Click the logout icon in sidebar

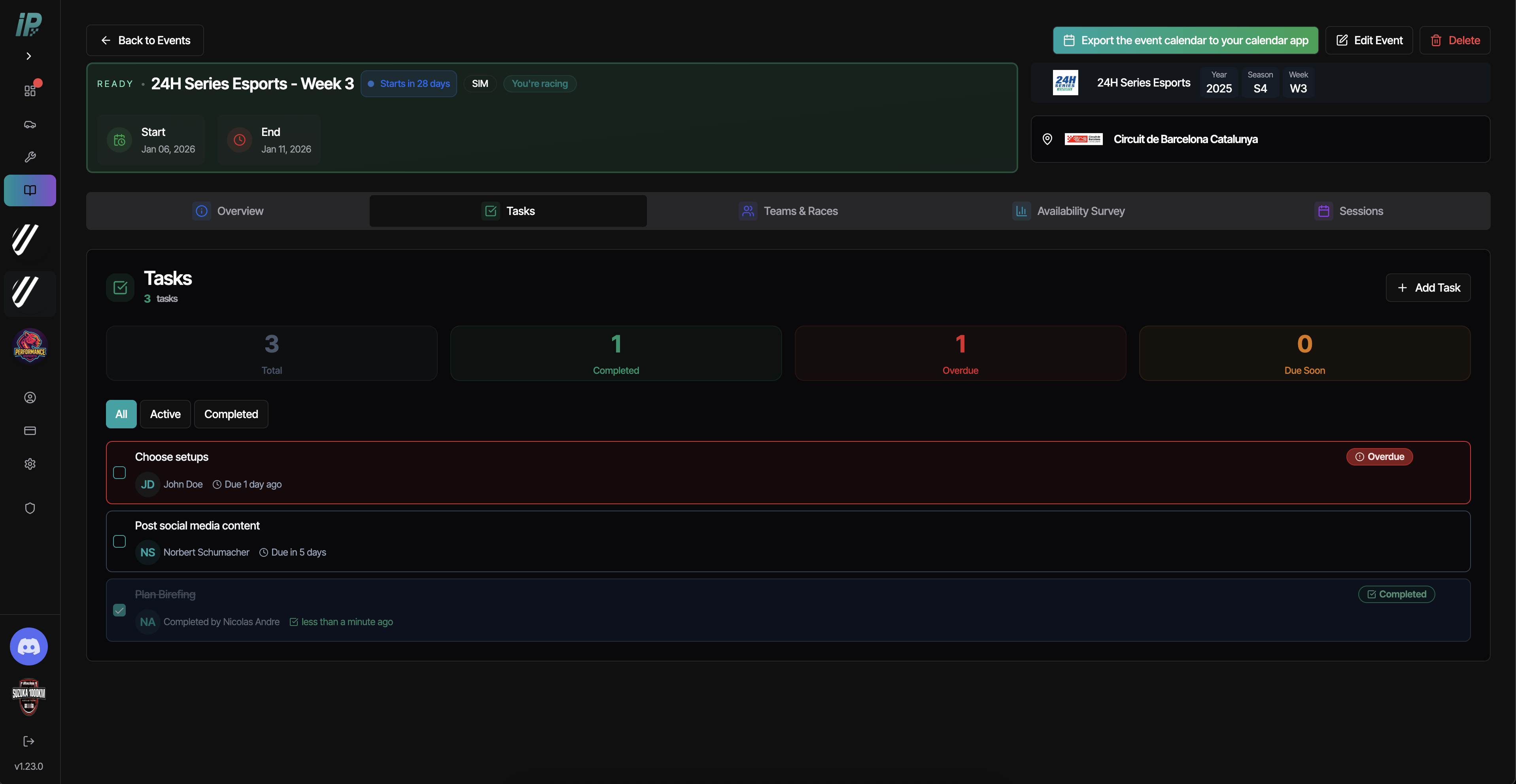tap(29, 741)
